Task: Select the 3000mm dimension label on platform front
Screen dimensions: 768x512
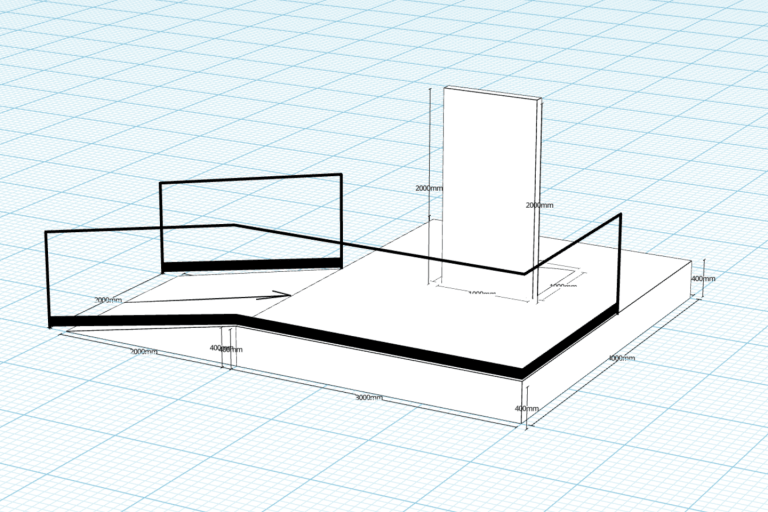Action: (369, 397)
